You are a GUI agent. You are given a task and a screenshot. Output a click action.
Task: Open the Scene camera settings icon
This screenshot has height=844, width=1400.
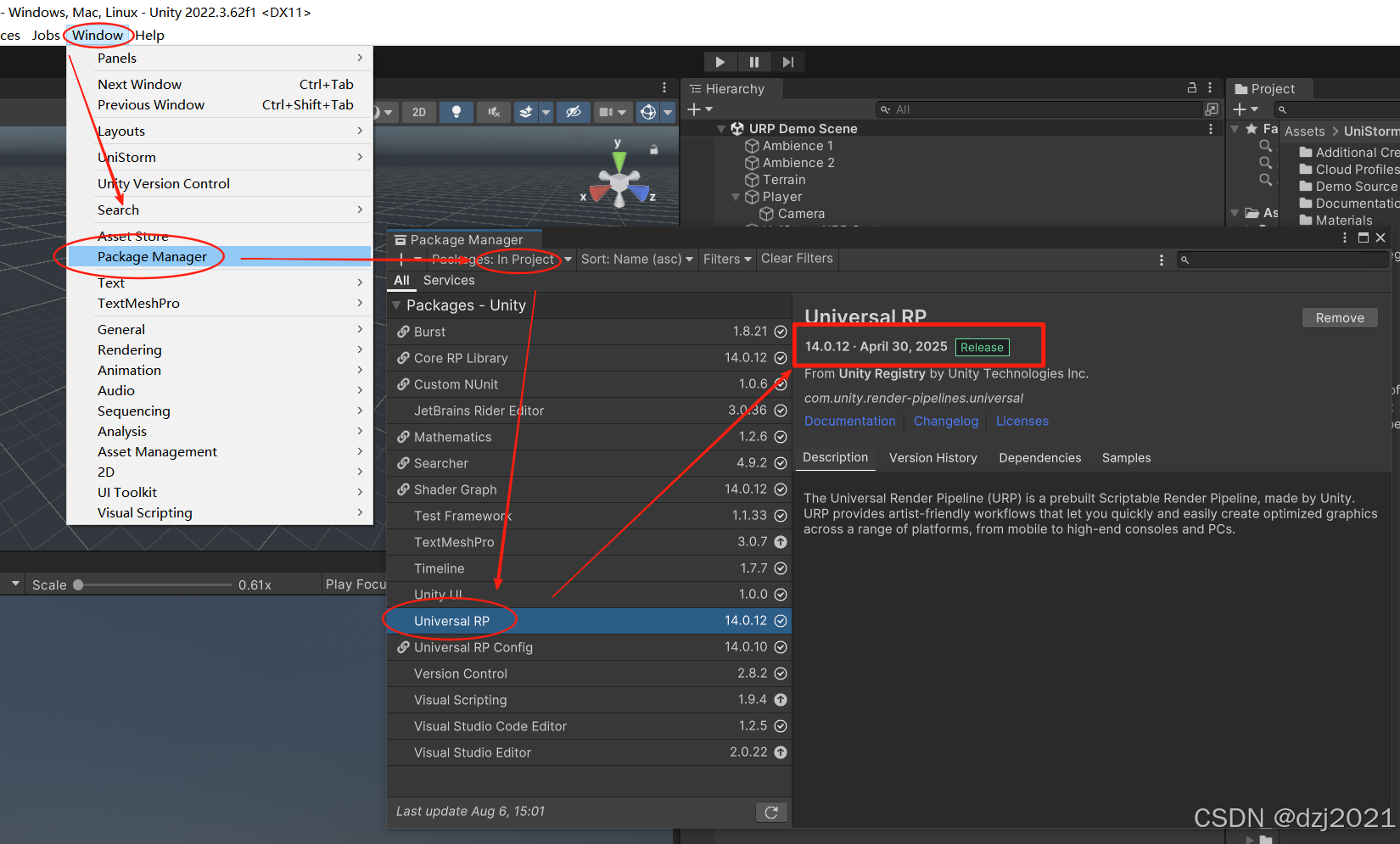click(606, 112)
